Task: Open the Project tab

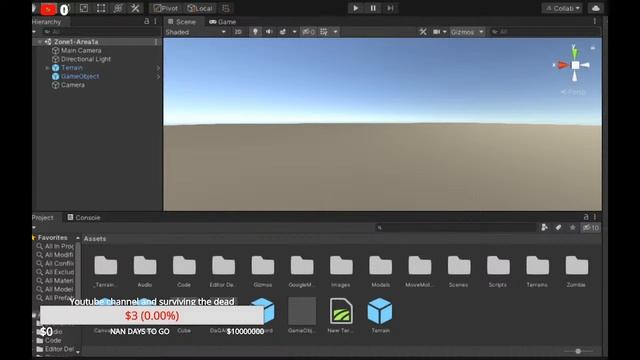Action: 43,218
